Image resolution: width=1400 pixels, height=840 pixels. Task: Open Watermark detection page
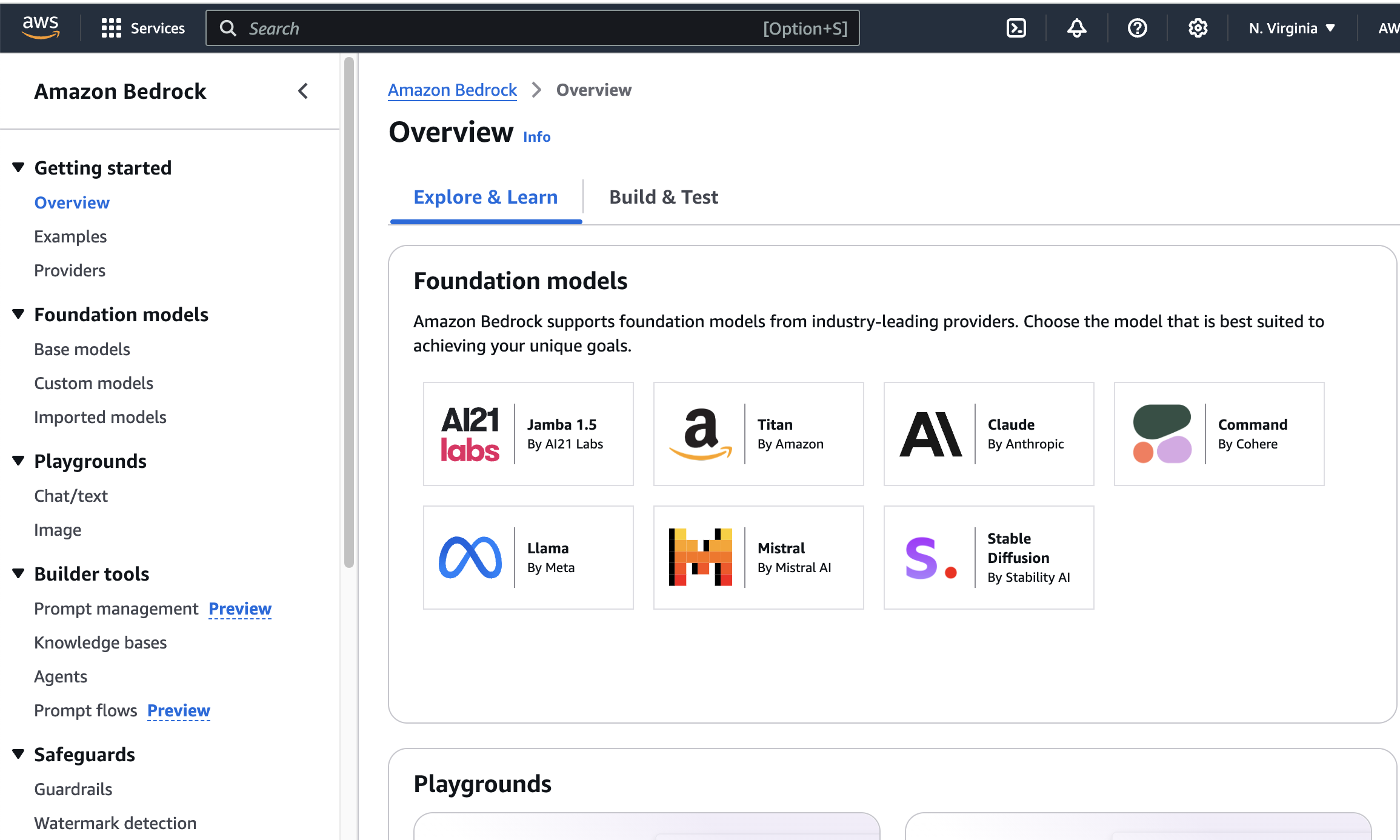tap(115, 823)
